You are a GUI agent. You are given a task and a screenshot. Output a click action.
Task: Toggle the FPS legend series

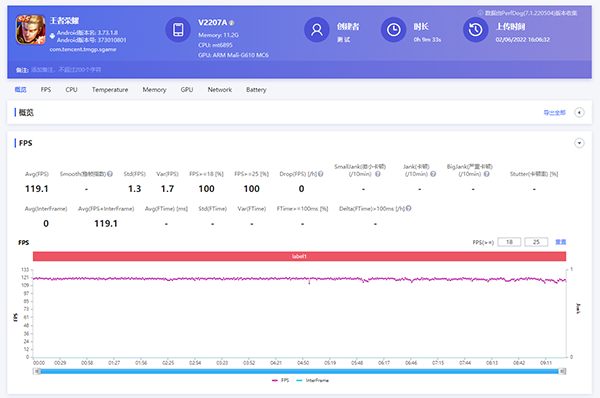pos(280,380)
